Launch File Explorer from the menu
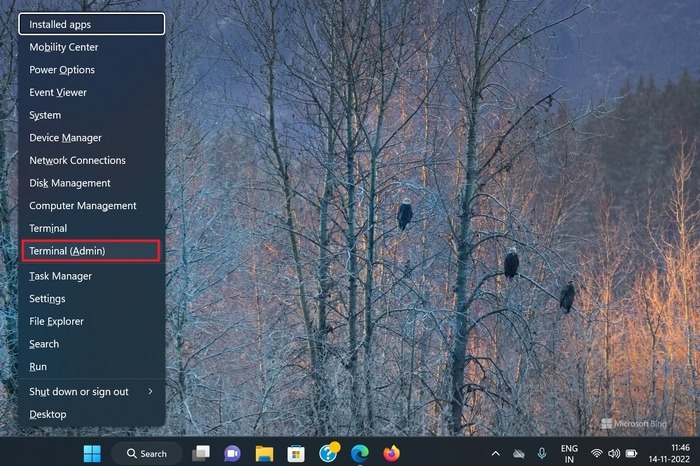This screenshot has width=700, height=466. click(x=92, y=321)
